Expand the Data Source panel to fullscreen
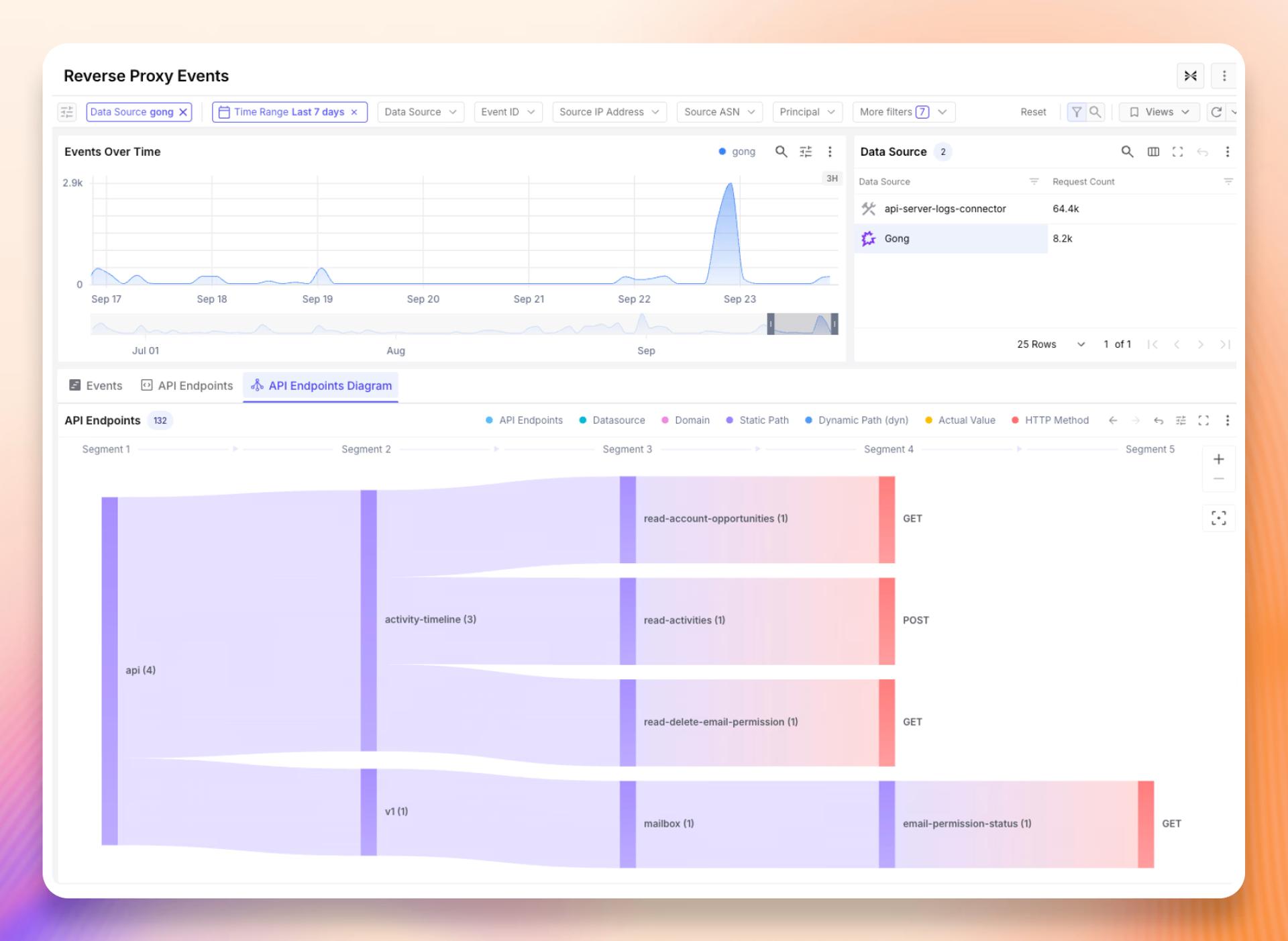 (x=1177, y=152)
